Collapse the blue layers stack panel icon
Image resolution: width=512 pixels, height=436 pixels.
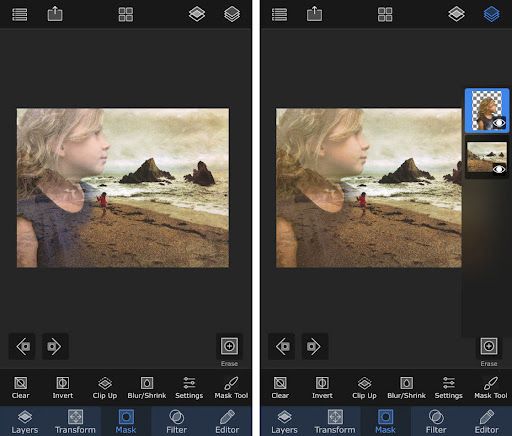(x=491, y=14)
